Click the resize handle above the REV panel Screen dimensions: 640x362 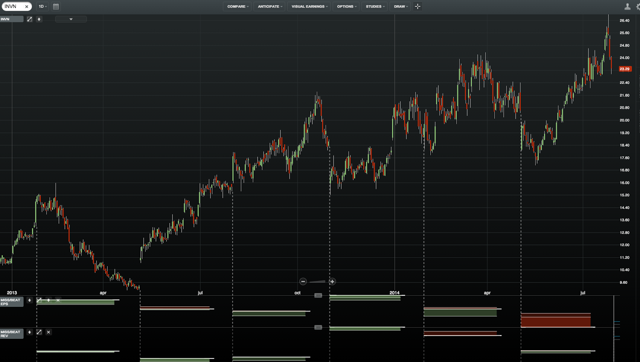(x=318, y=327)
